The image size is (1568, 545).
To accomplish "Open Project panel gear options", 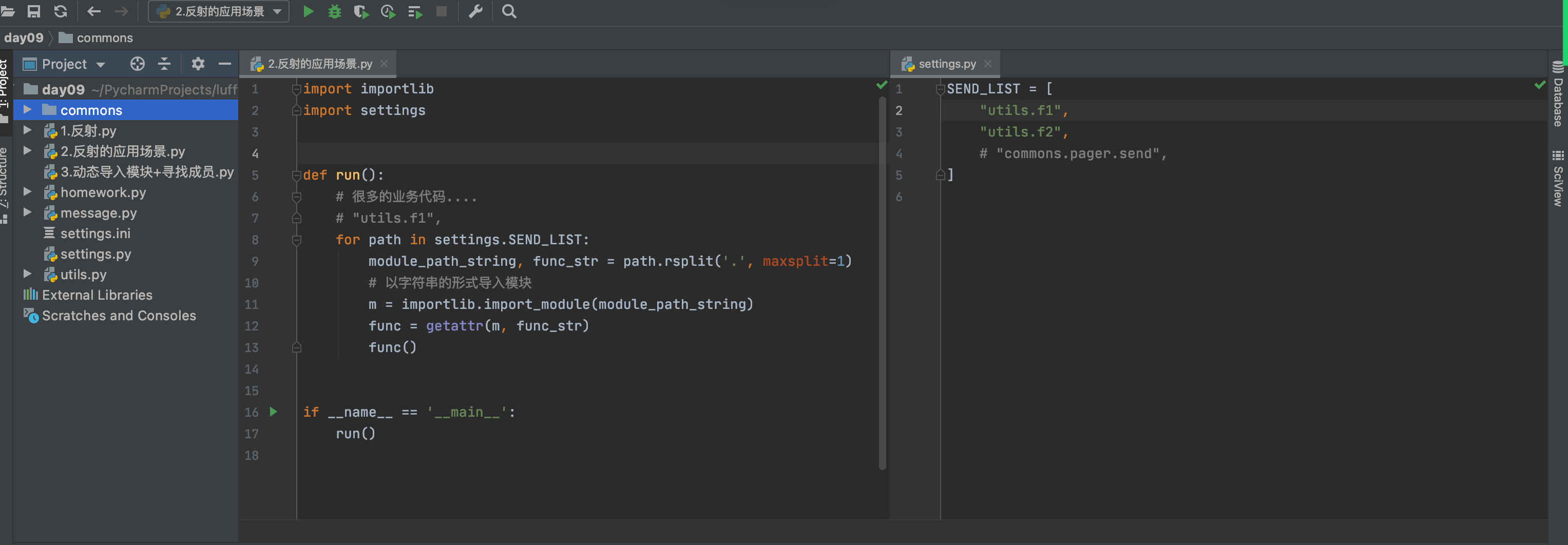I will [x=198, y=64].
